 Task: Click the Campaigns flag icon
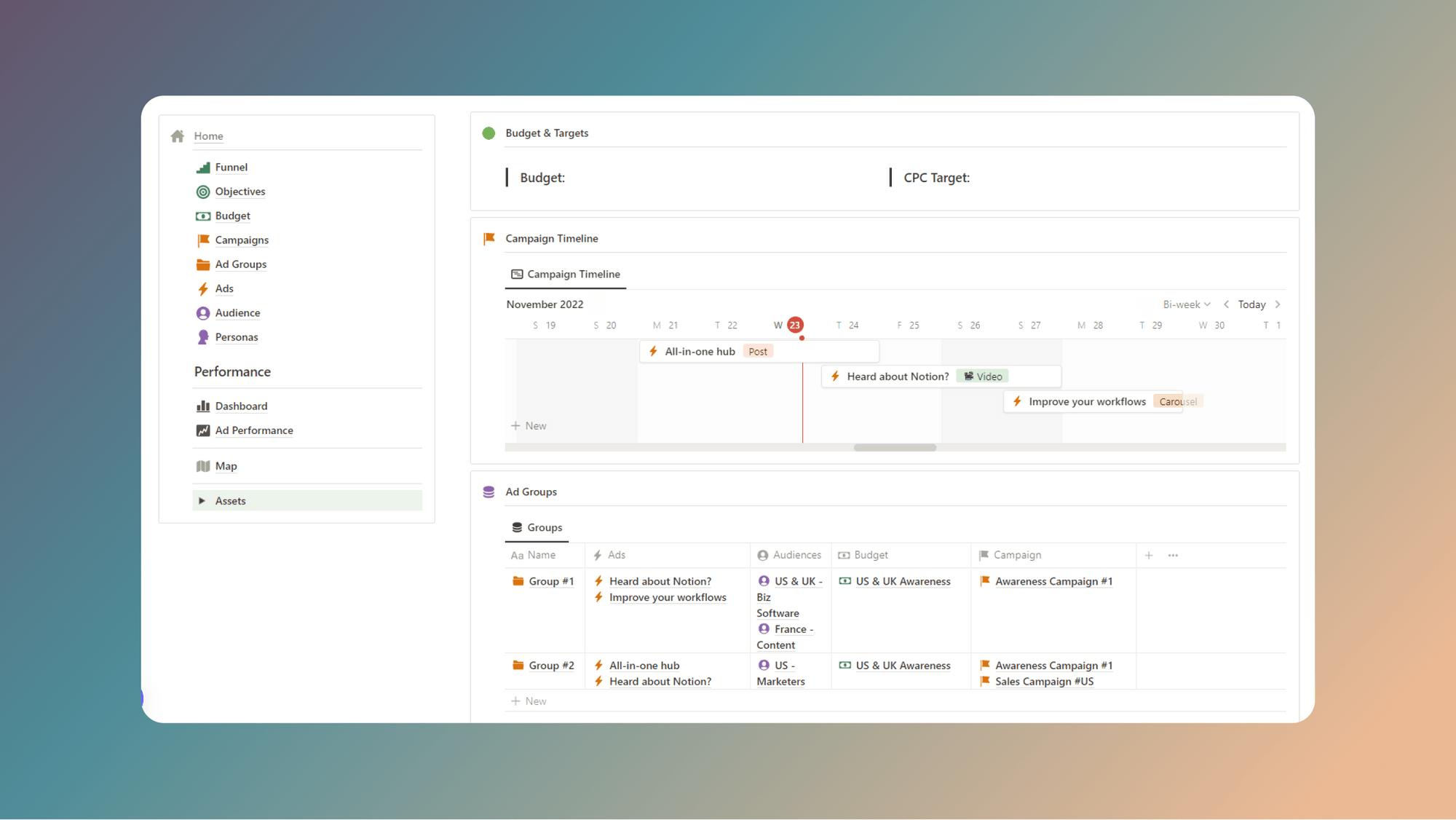pos(203,240)
